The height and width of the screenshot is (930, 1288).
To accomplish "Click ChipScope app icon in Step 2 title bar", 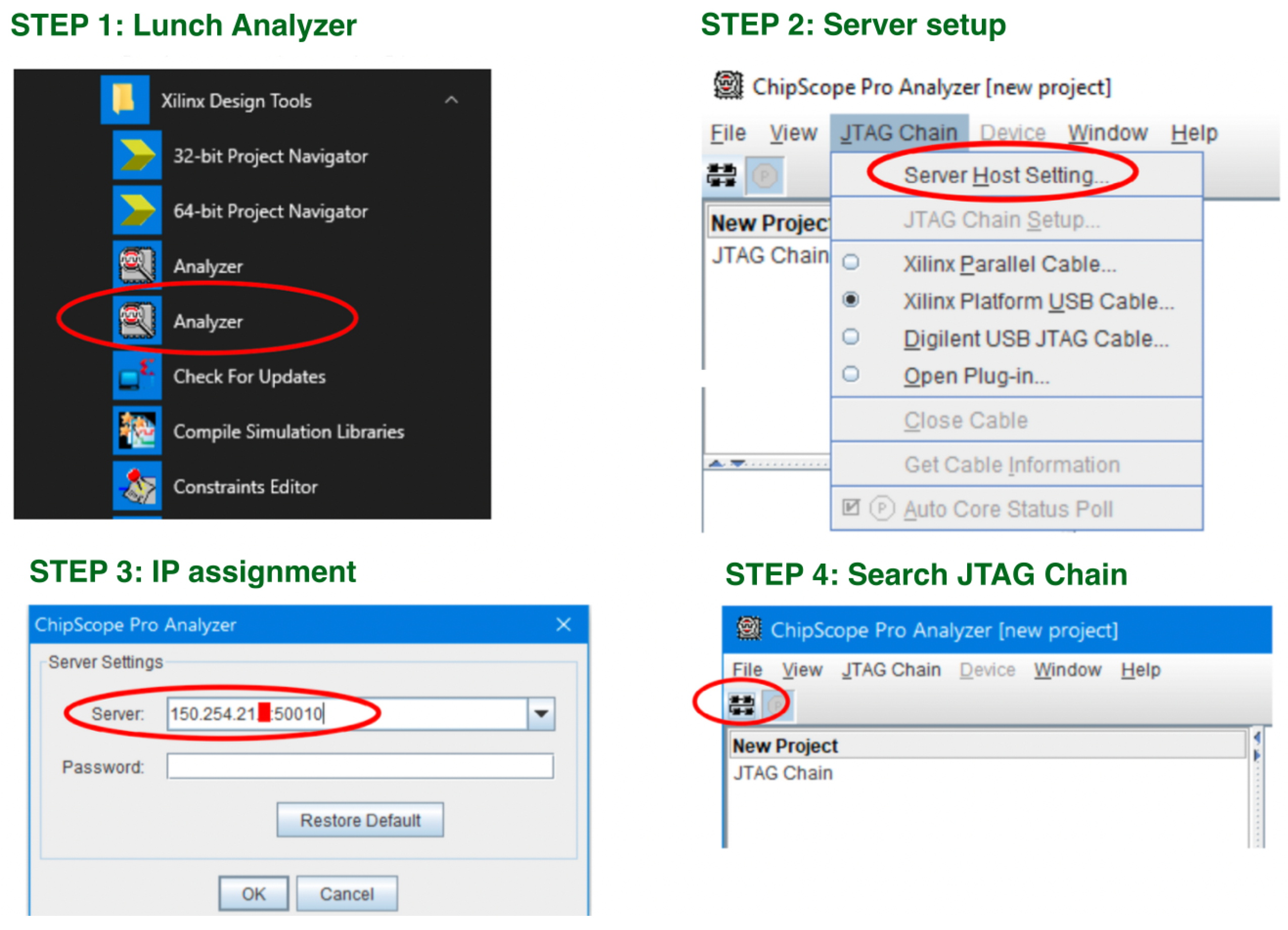I will [x=729, y=86].
